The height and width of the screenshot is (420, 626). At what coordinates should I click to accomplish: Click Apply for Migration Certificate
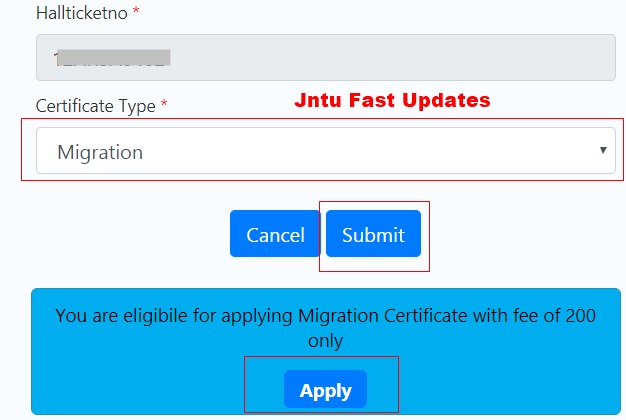(x=325, y=389)
